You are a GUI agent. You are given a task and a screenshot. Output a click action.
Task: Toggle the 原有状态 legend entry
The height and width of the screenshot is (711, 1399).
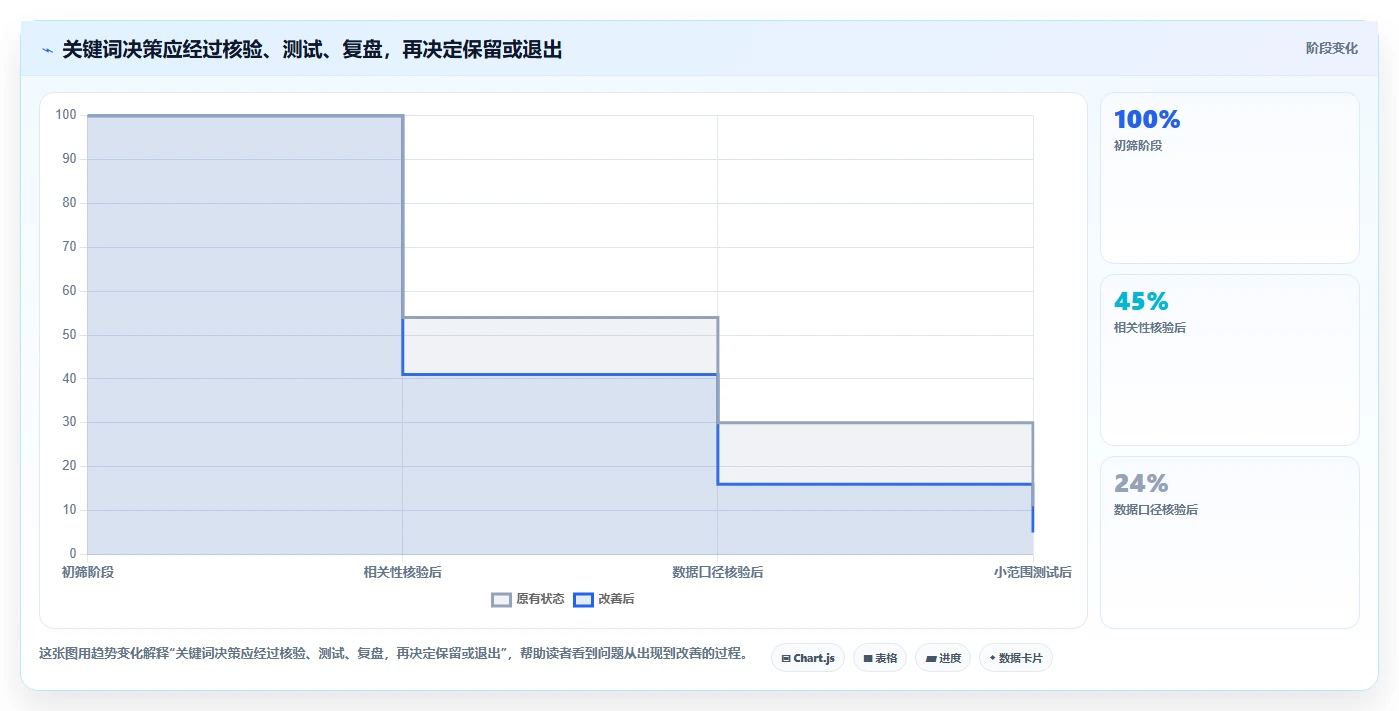click(528, 599)
